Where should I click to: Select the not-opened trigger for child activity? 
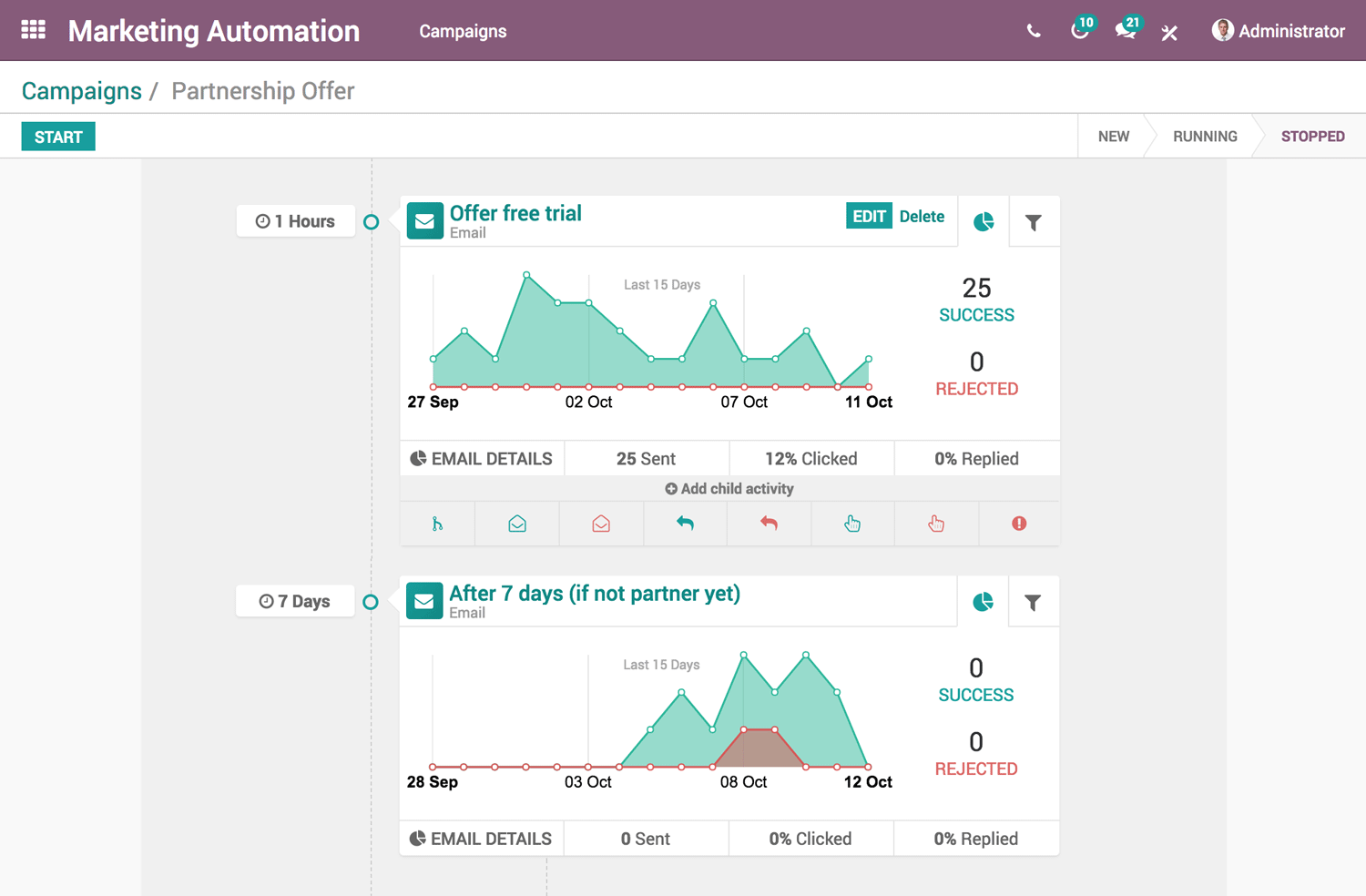tap(601, 524)
